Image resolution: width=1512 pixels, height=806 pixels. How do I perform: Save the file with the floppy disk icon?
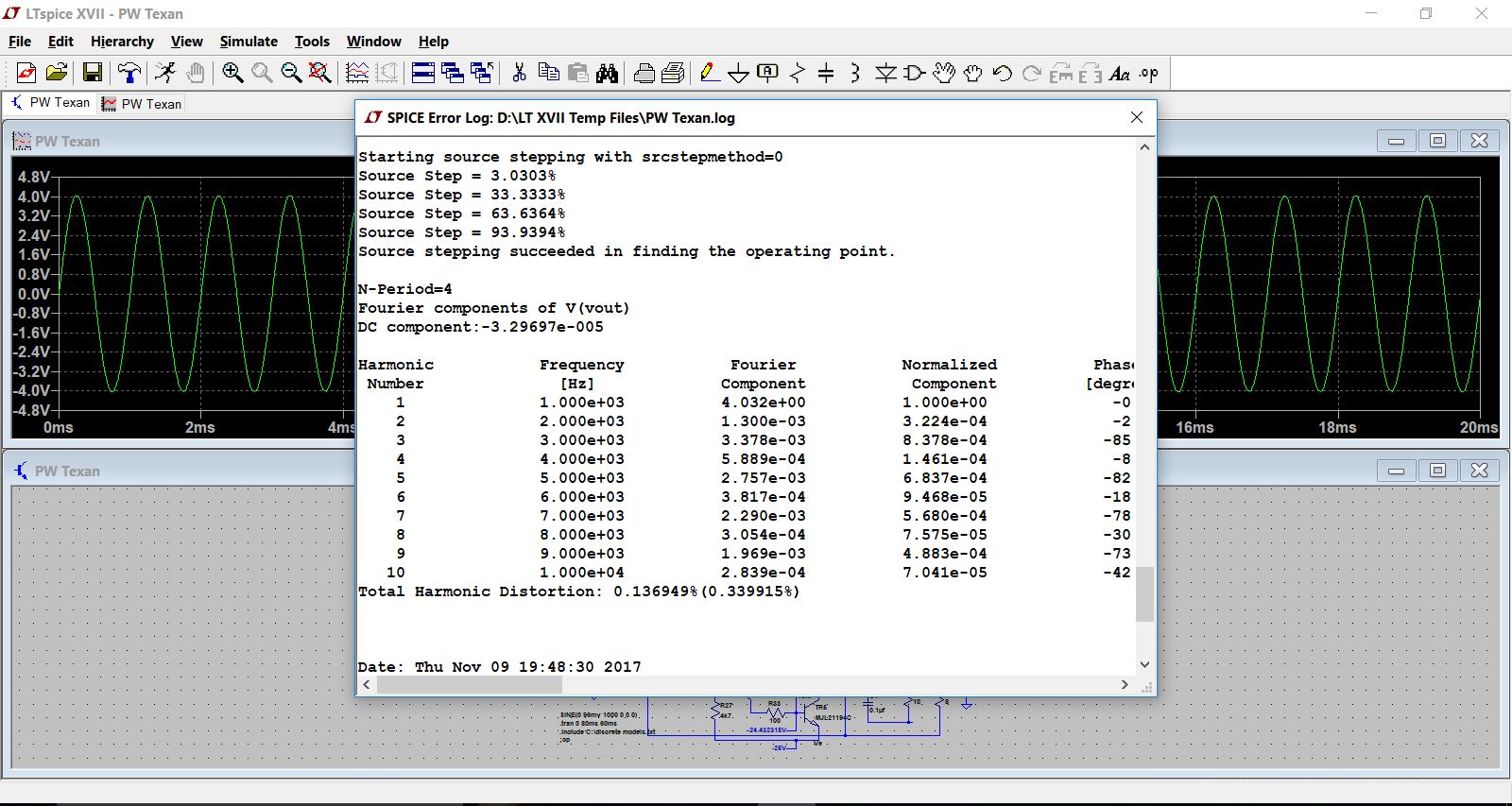tap(93, 73)
